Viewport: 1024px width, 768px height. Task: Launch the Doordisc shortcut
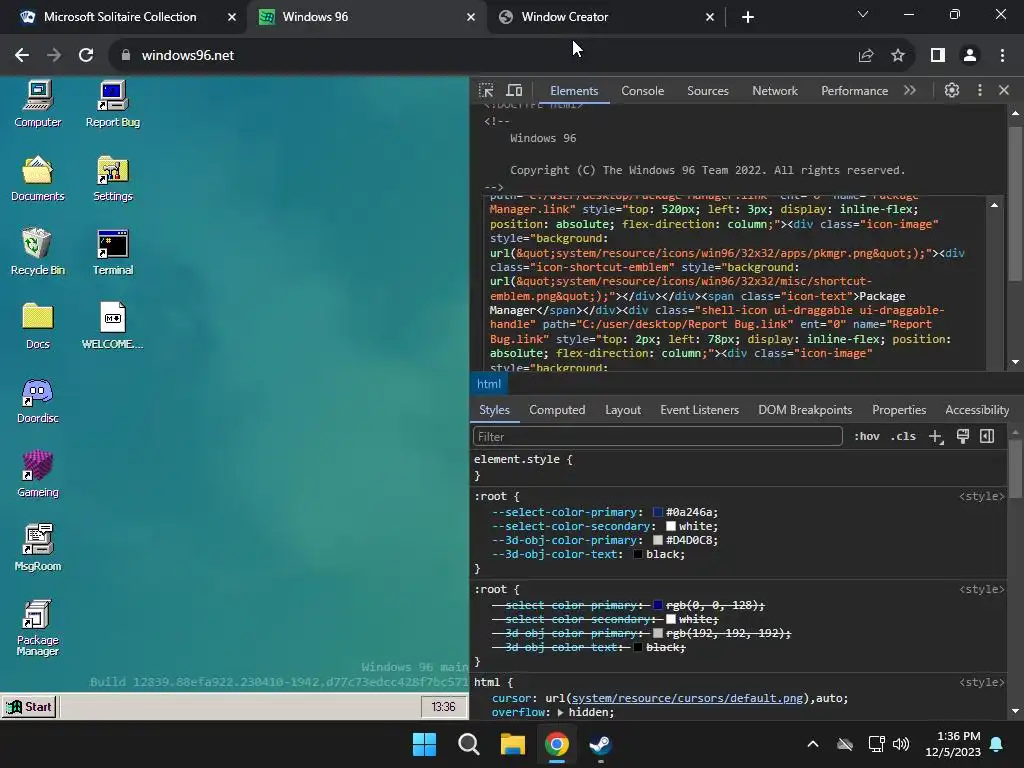click(37, 400)
